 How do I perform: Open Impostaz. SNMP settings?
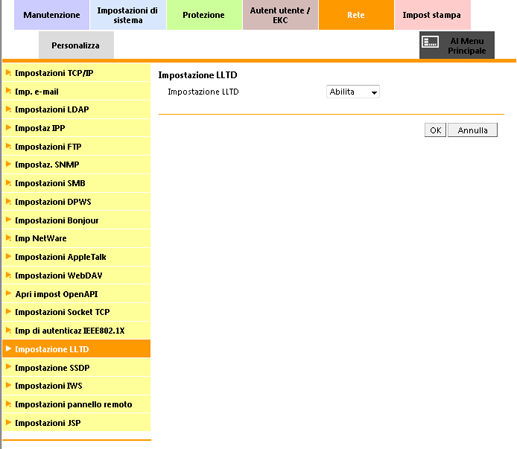[76, 165]
